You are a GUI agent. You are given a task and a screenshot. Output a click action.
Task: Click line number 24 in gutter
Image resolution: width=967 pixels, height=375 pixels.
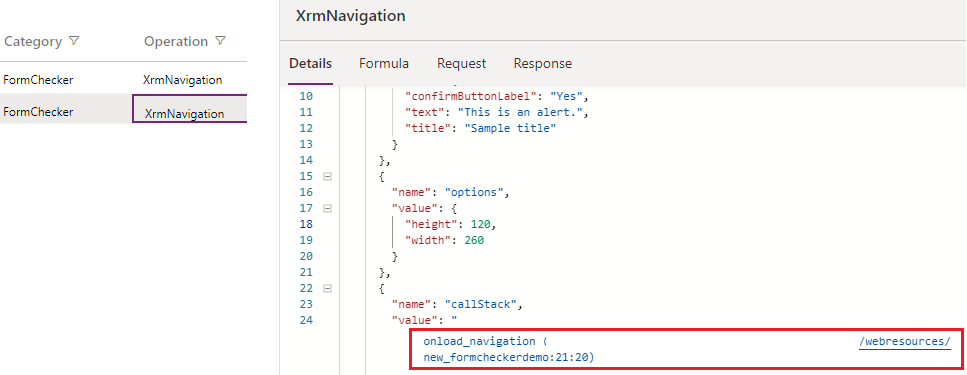(x=306, y=320)
